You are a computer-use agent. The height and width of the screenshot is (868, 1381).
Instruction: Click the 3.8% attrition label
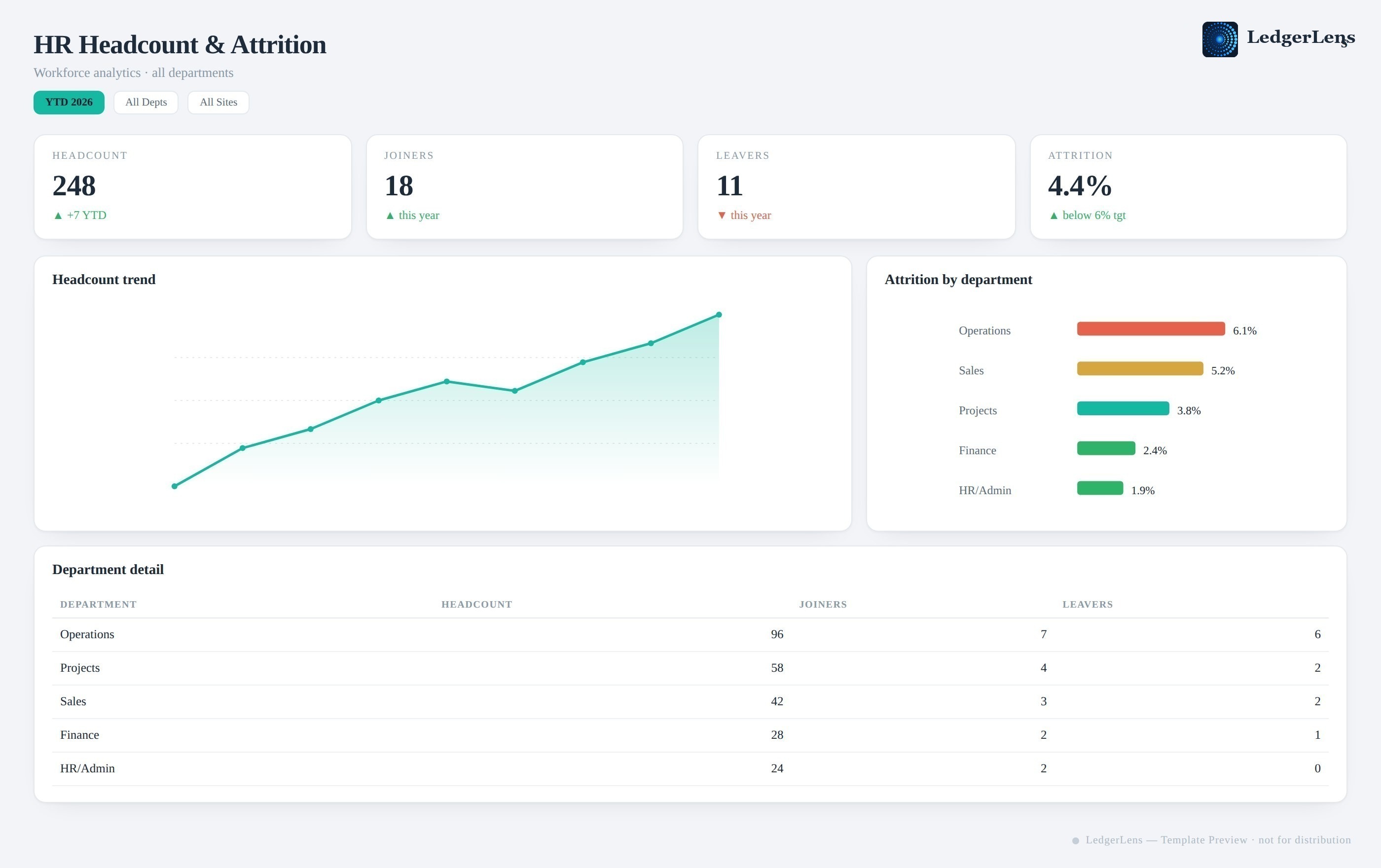click(1189, 410)
